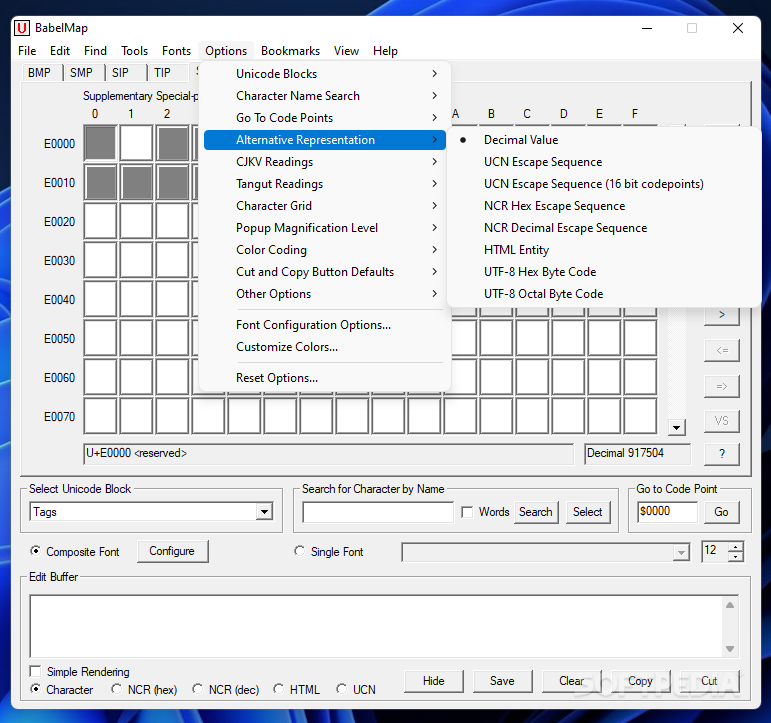Click the Save button
The image size is (771, 723).
[502, 681]
